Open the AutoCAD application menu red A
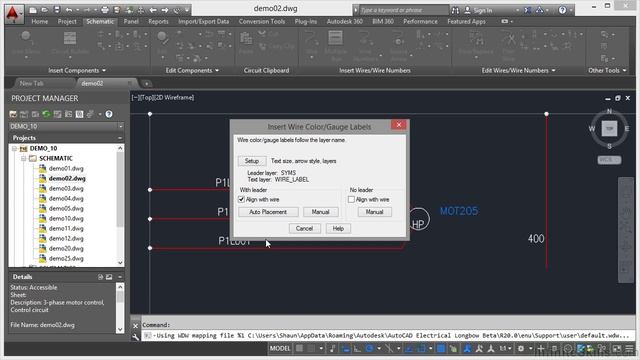Image resolution: width=640 pixels, height=360 pixels. point(14,14)
